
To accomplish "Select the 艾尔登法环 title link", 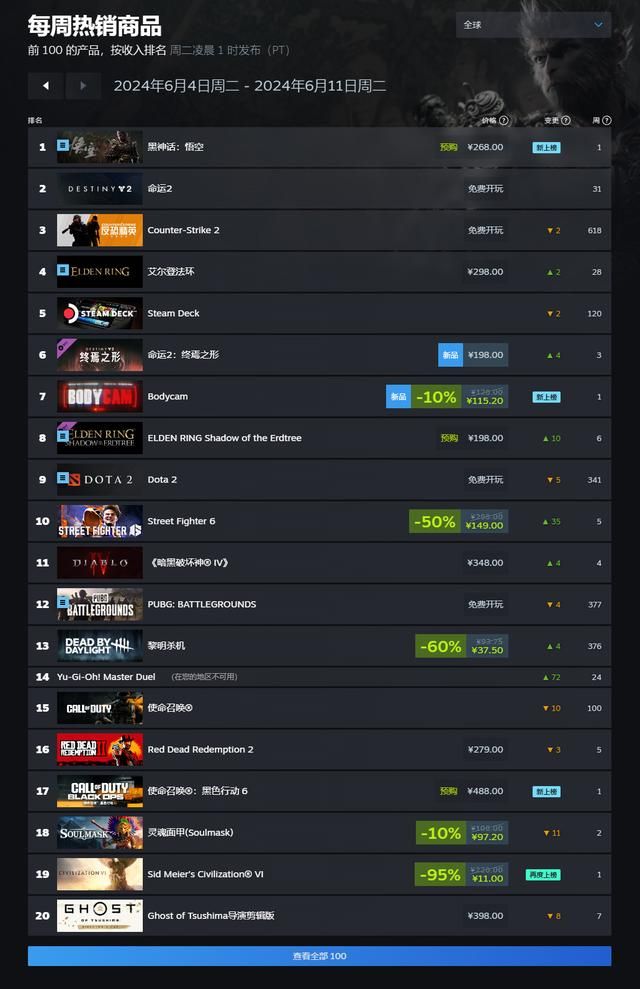I will click(172, 272).
